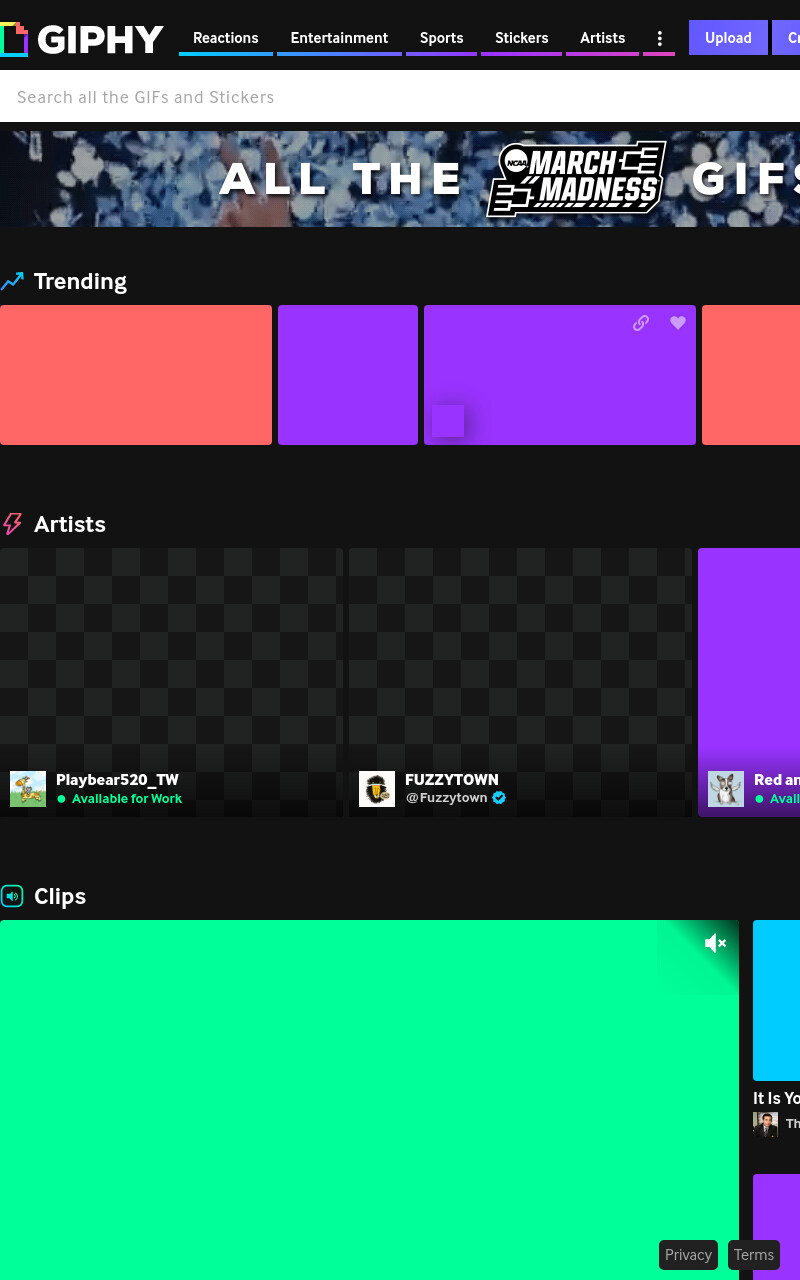Open the Sports category
Screen dimensions: 800x1280
pyautogui.click(x=441, y=38)
